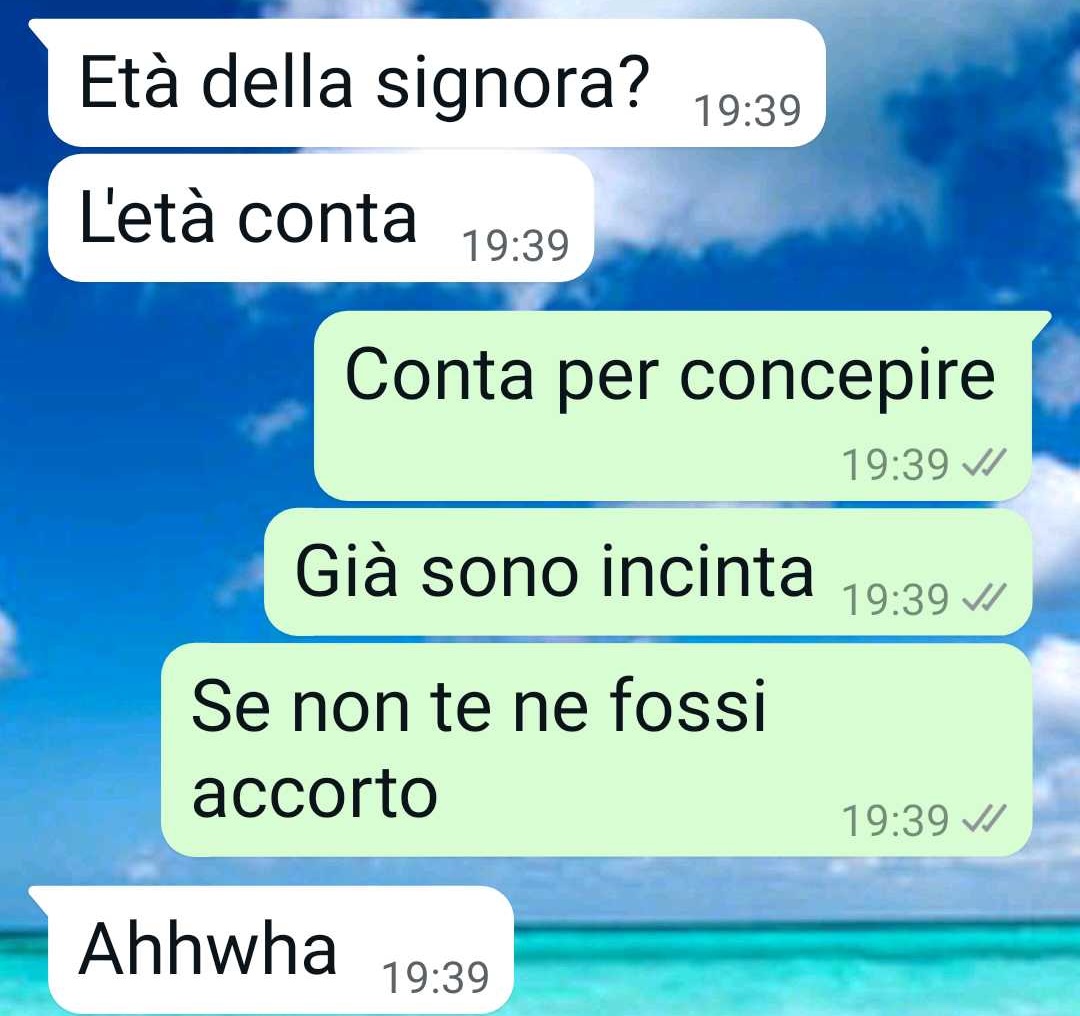Click the timestamp on the 'Ahhwha' bubble

[435, 977]
